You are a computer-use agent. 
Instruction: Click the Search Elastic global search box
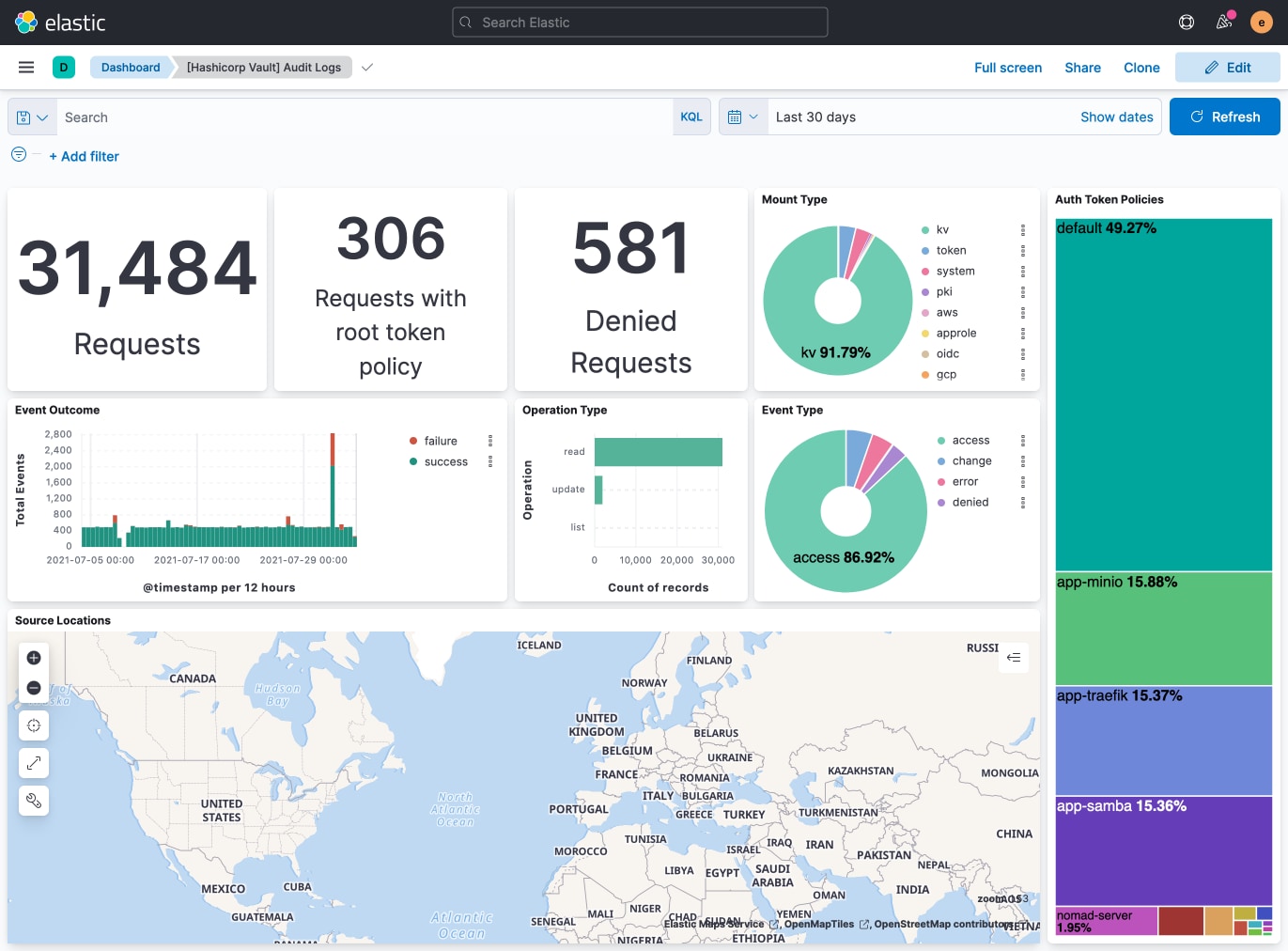tap(640, 23)
